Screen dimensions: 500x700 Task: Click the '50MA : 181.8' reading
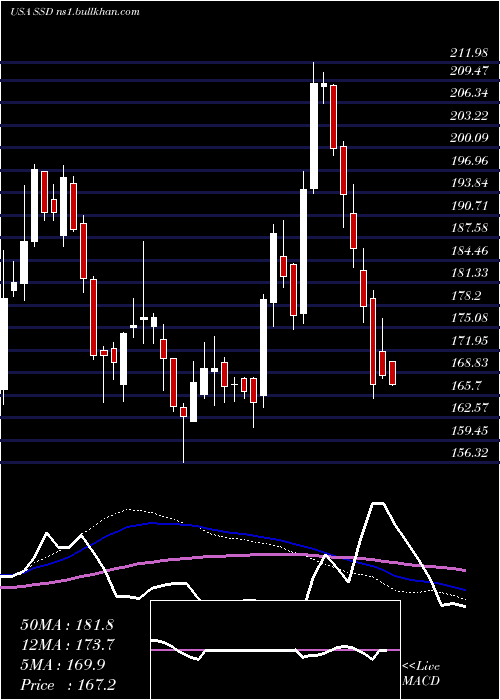[x=67, y=624]
